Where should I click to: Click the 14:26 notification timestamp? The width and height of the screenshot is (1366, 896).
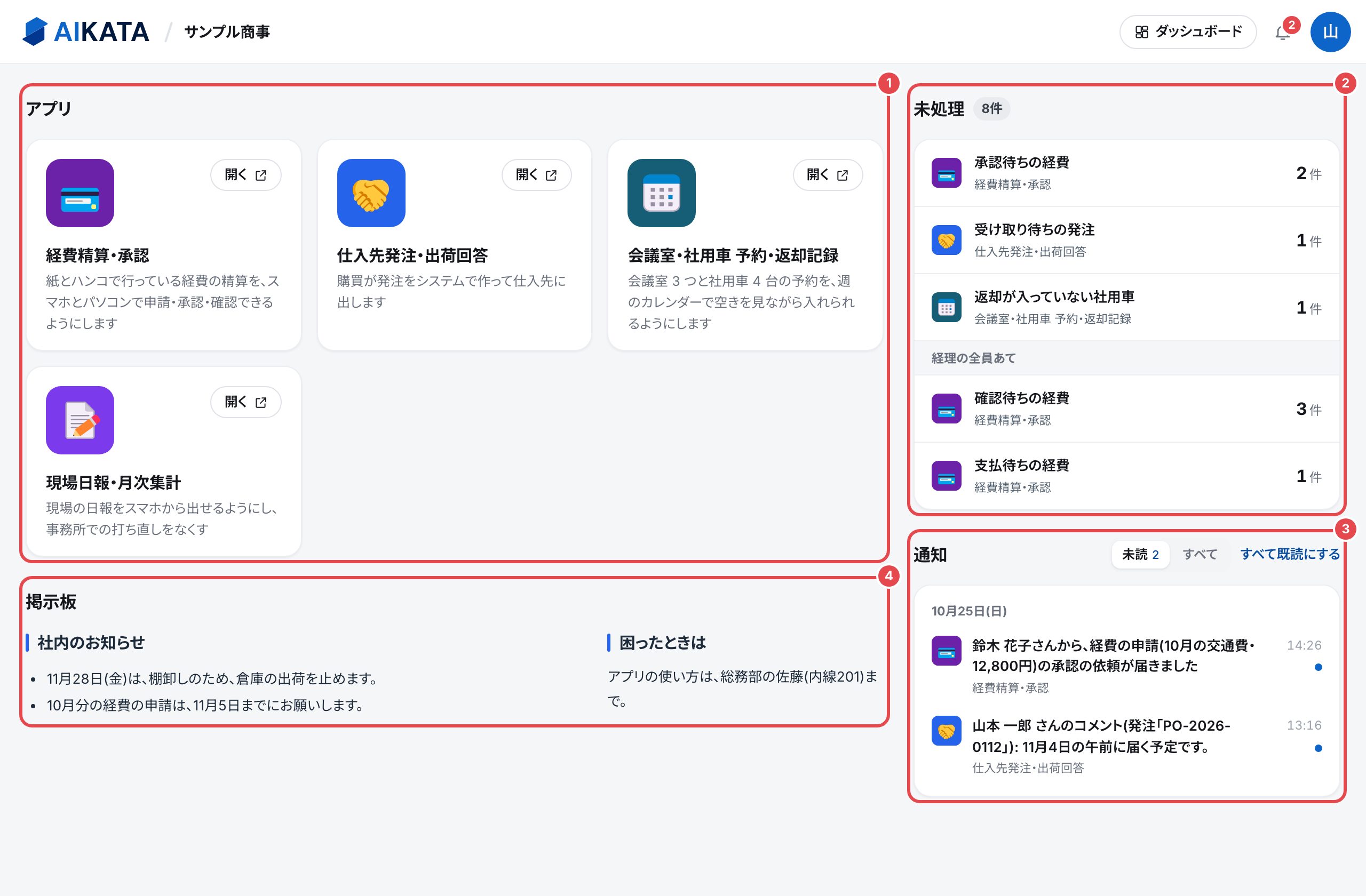point(1304,645)
